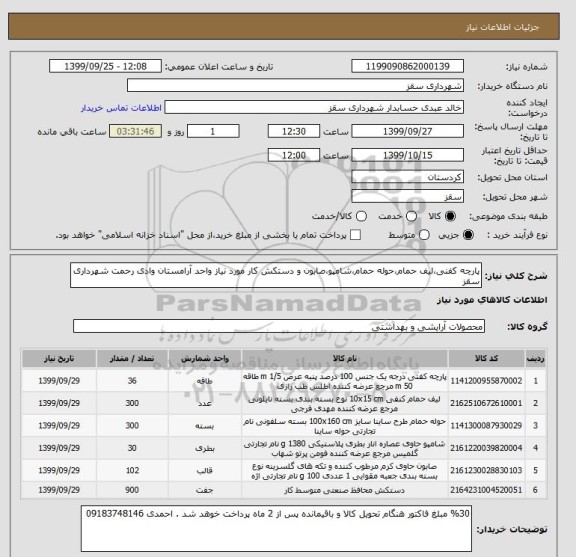Screen dimensions: 576x557
Task: Click the deadline time field 12:30
Action: click(294, 131)
